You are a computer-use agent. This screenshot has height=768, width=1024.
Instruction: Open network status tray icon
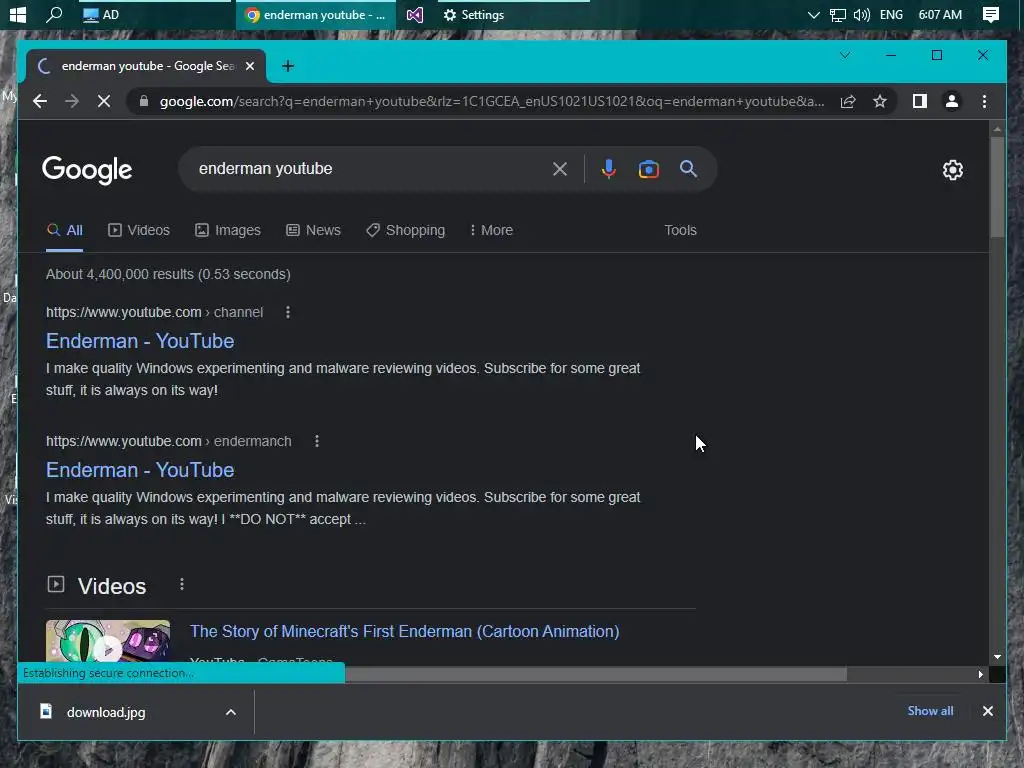(x=837, y=14)
